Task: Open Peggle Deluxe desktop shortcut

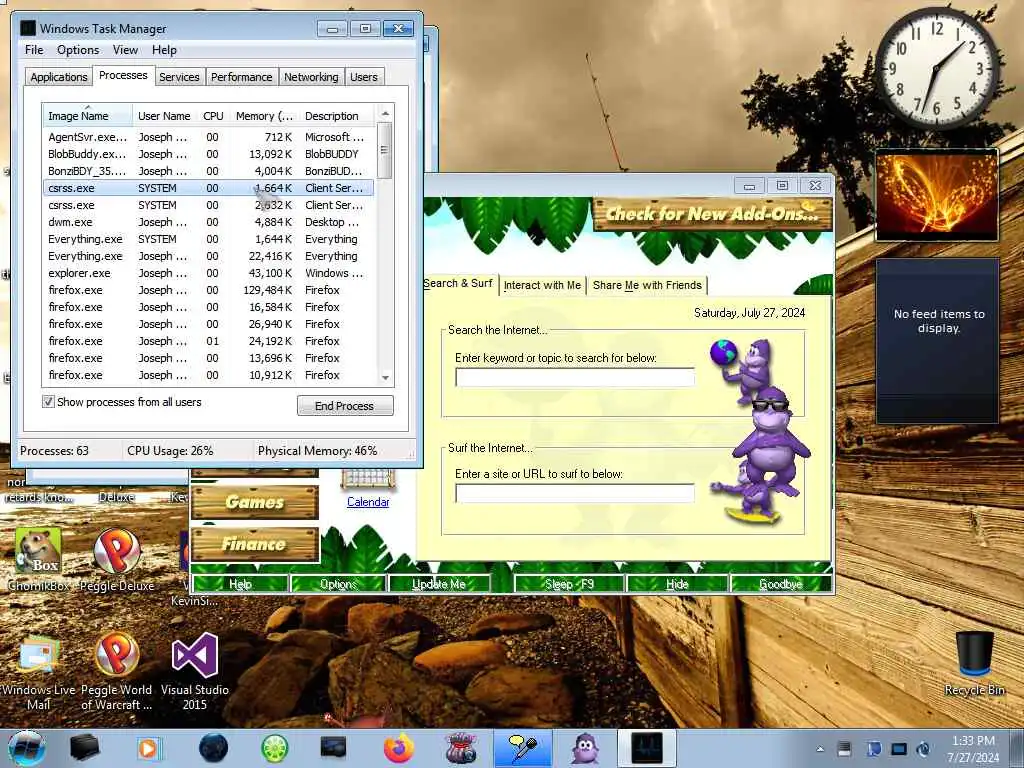Action: click(x=116, y=560)
